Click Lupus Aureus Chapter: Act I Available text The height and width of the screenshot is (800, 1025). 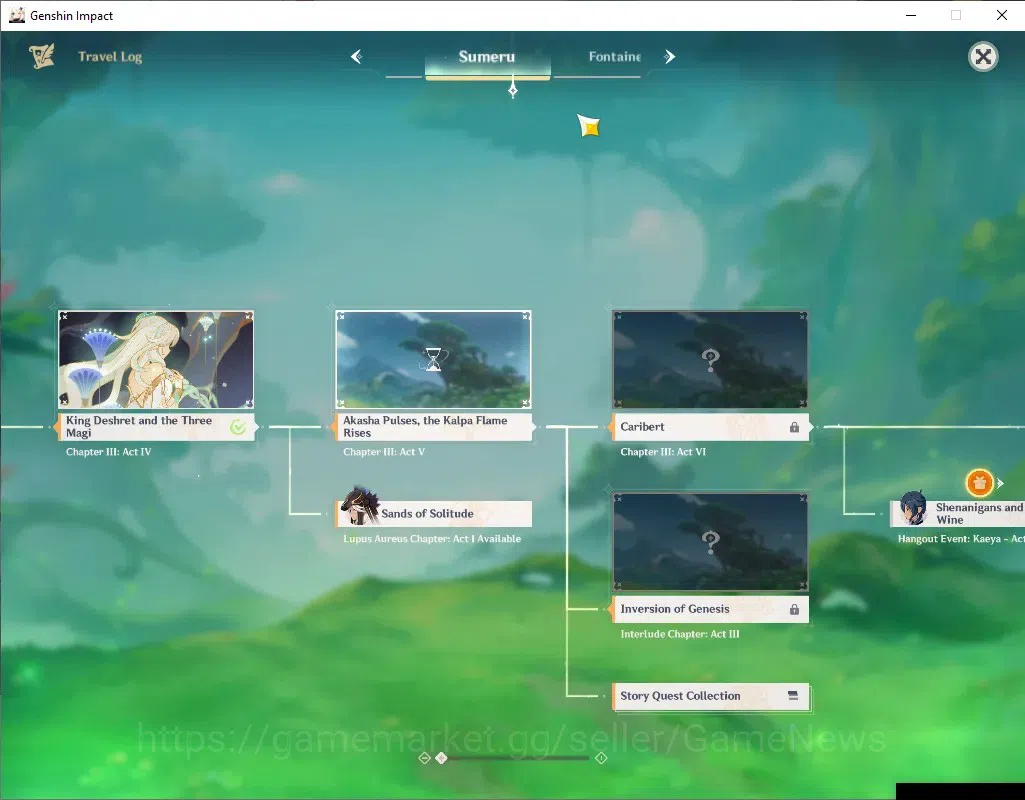coord(432,539)
